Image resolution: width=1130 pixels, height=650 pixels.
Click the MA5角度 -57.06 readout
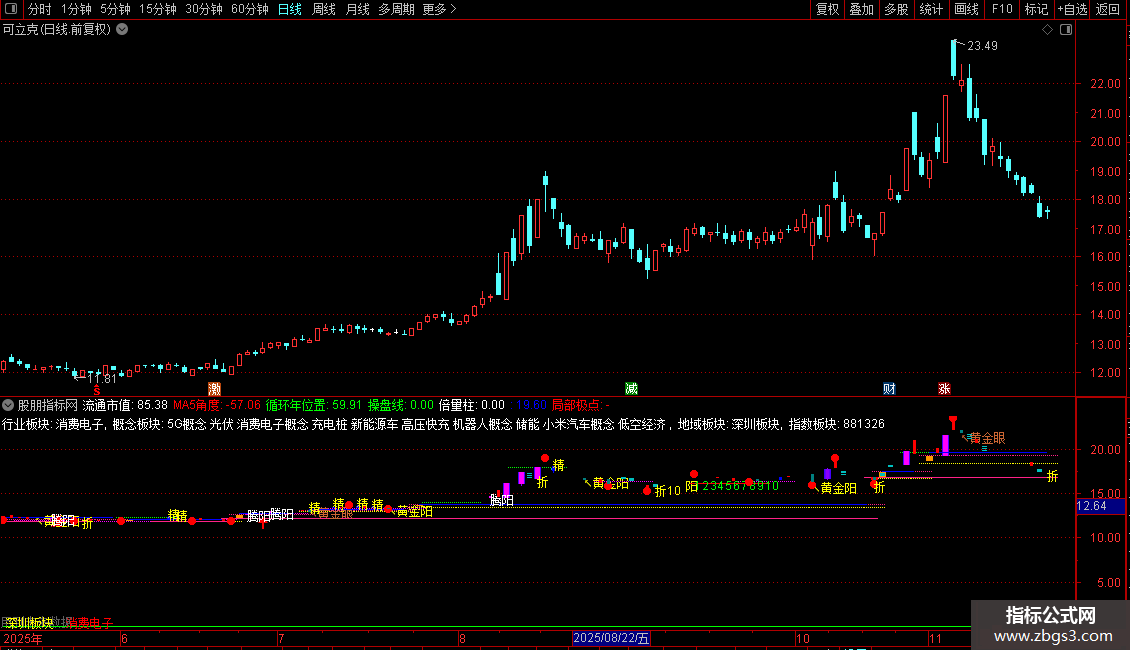[217, 405]
